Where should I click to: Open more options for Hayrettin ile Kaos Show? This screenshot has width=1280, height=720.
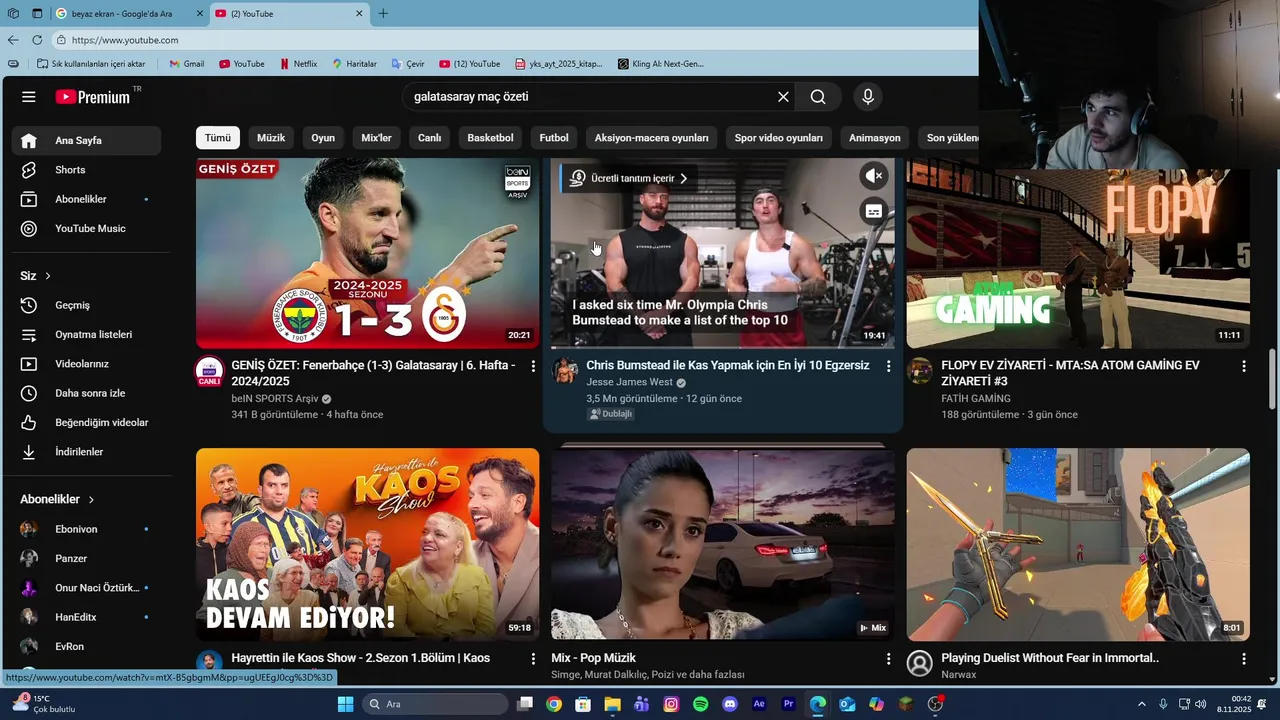(533, 659)
